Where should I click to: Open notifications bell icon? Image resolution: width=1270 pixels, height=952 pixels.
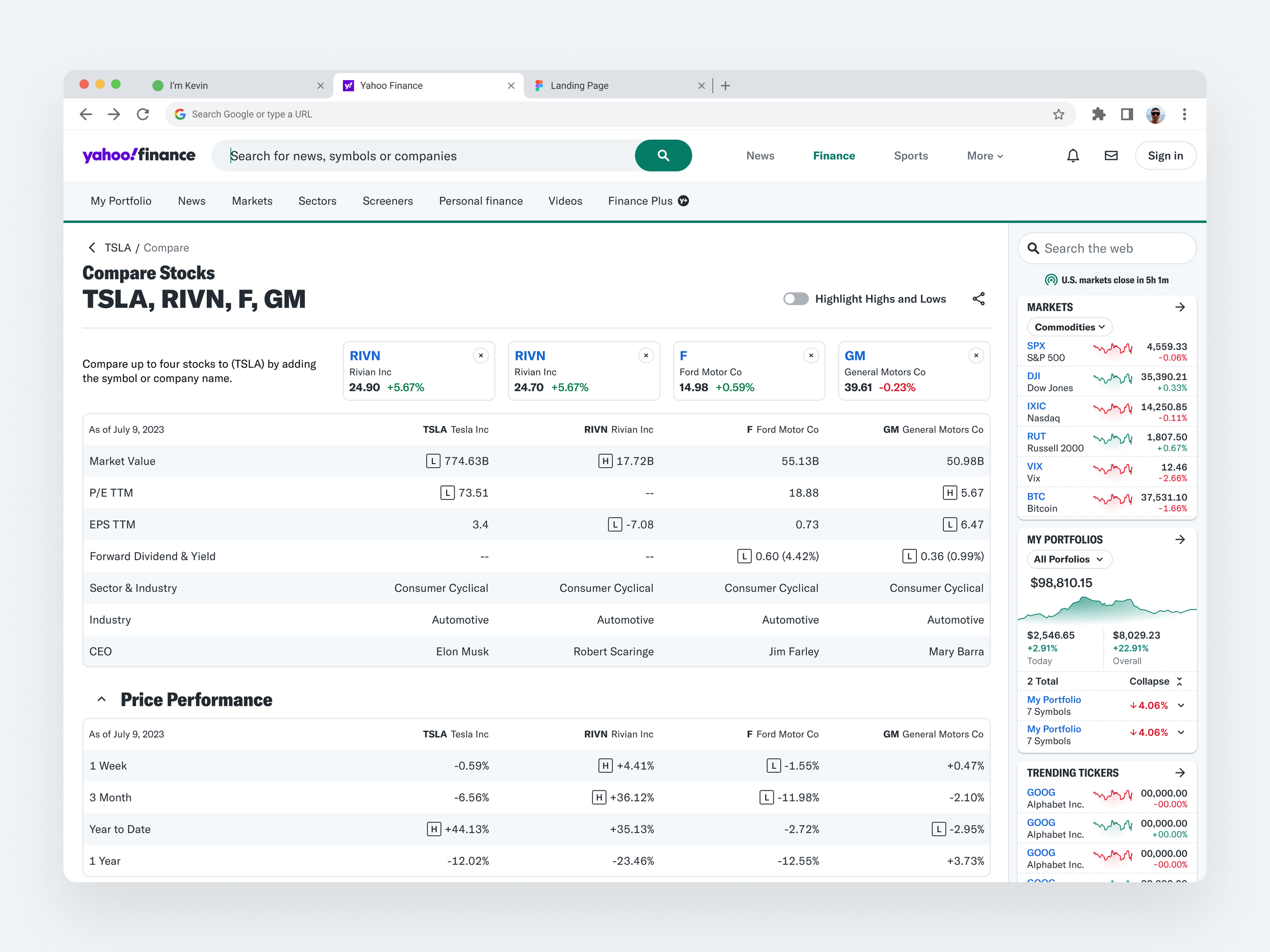click(1072, 155)
